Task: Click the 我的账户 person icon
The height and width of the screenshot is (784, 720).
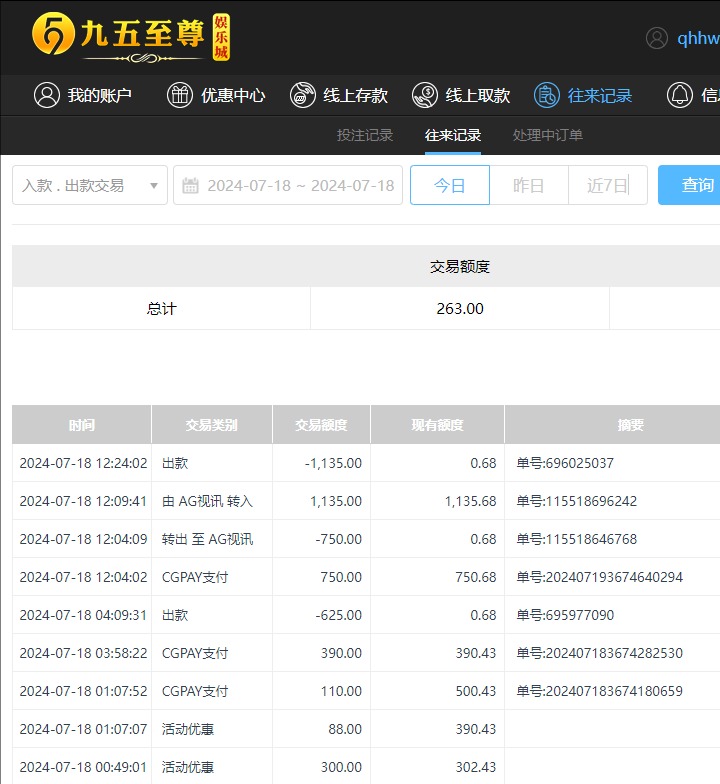Action: (47, 95)
